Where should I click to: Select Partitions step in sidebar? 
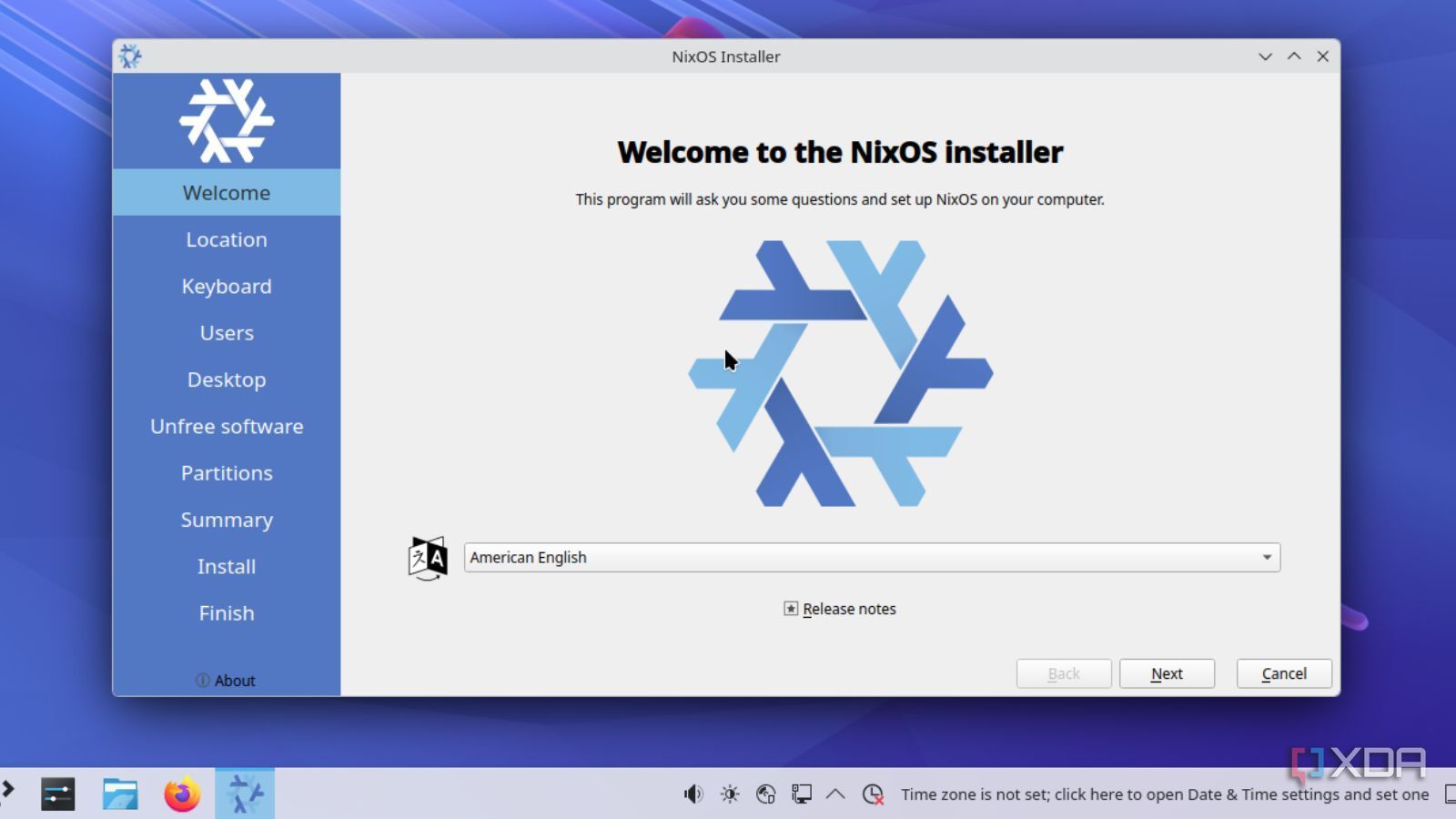point(227,473)
